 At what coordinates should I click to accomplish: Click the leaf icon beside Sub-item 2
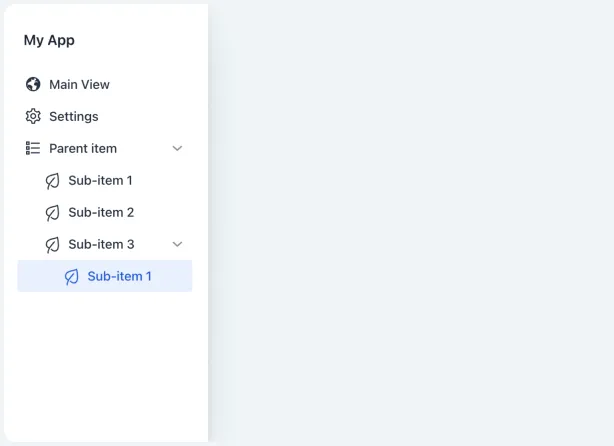52,213
